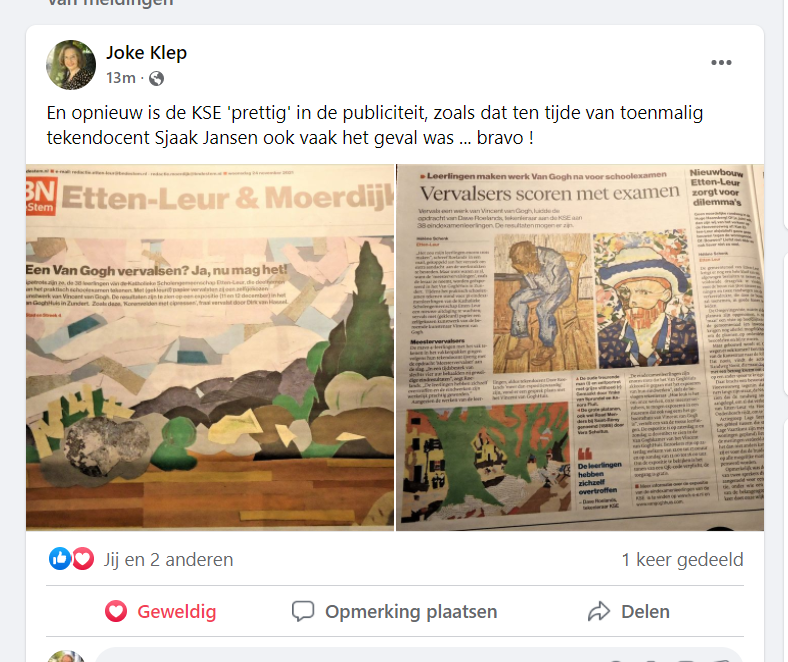Click the commenter avatar at the bottom
This screenshot has height=662, width=788.
(66, 656)
